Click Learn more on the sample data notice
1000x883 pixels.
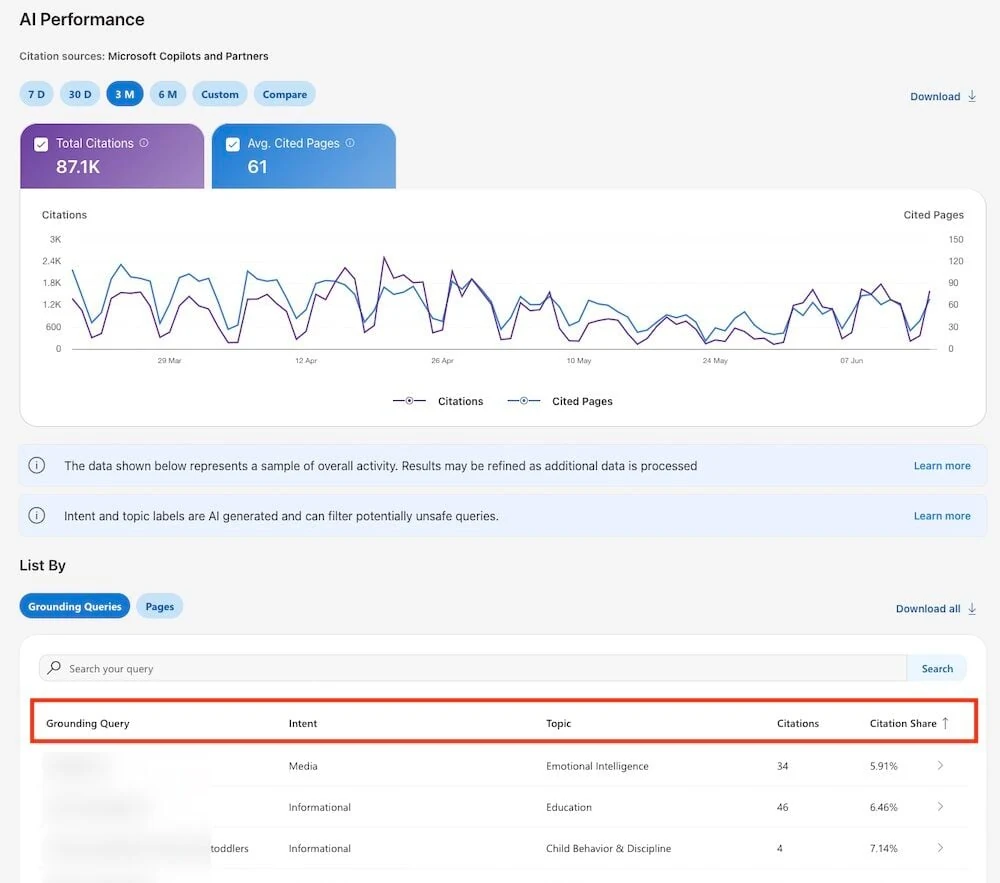point(942,465)
